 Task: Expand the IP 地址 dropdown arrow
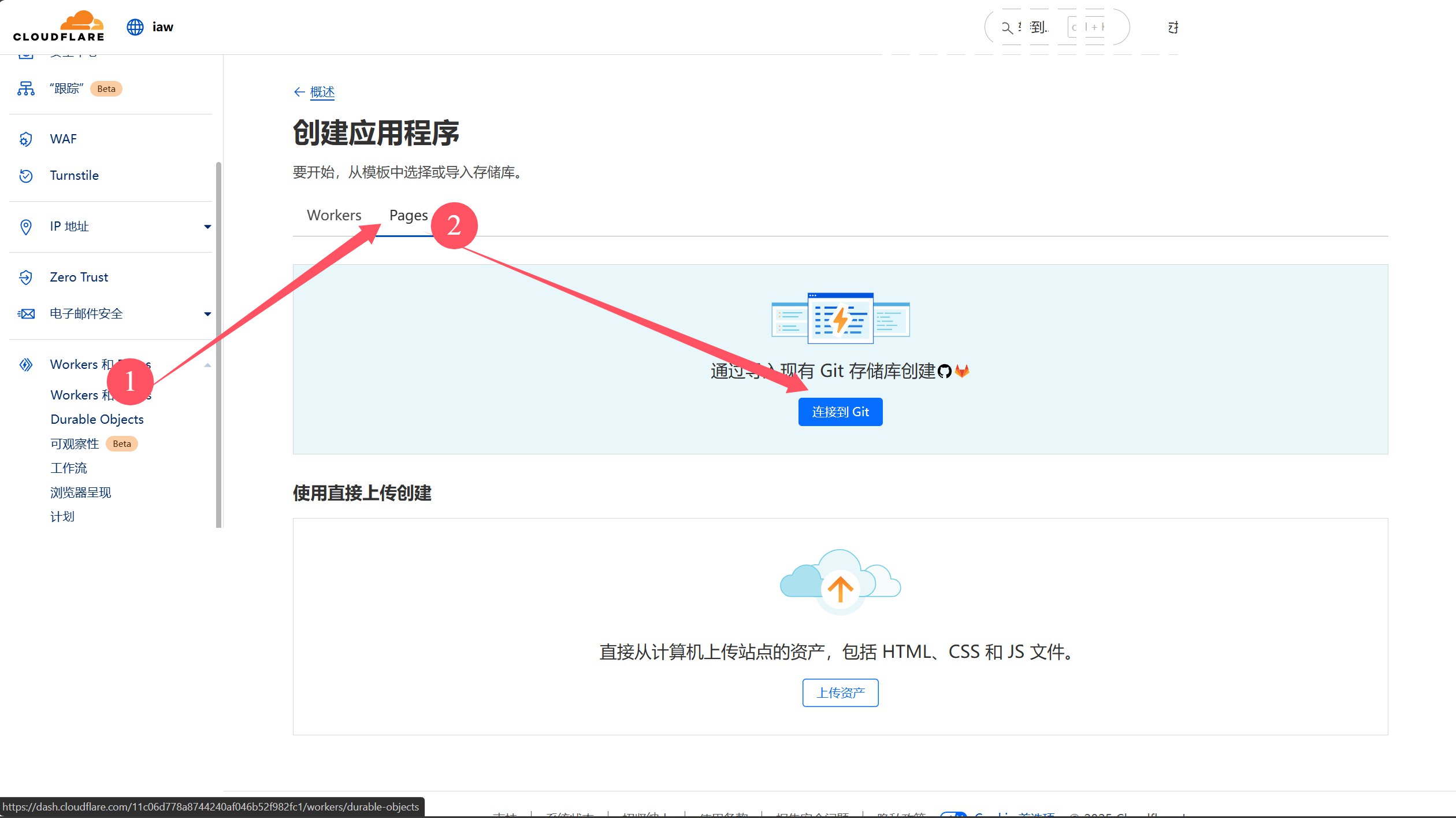[207, 227]
